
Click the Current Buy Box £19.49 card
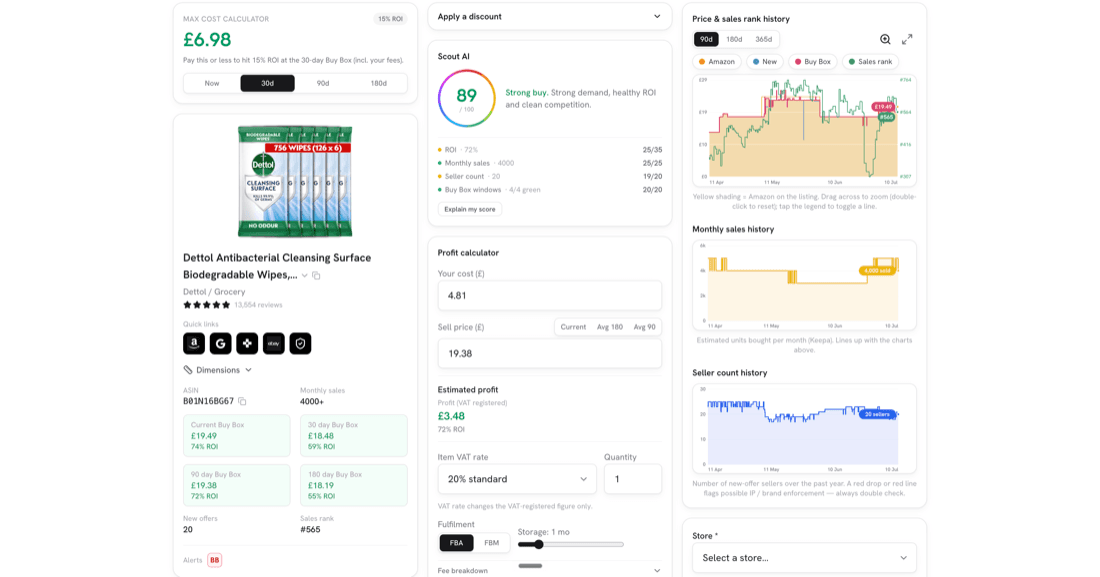[x=236, y=435]
